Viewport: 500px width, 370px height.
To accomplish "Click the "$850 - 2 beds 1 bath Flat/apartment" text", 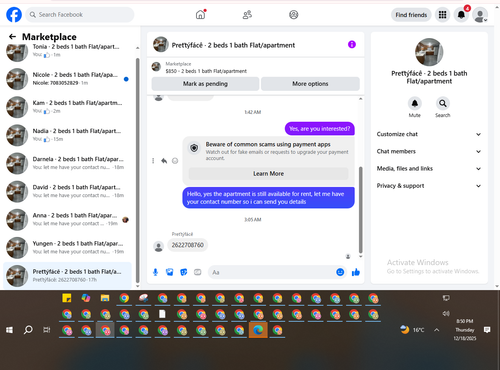I will pos(206,71).
